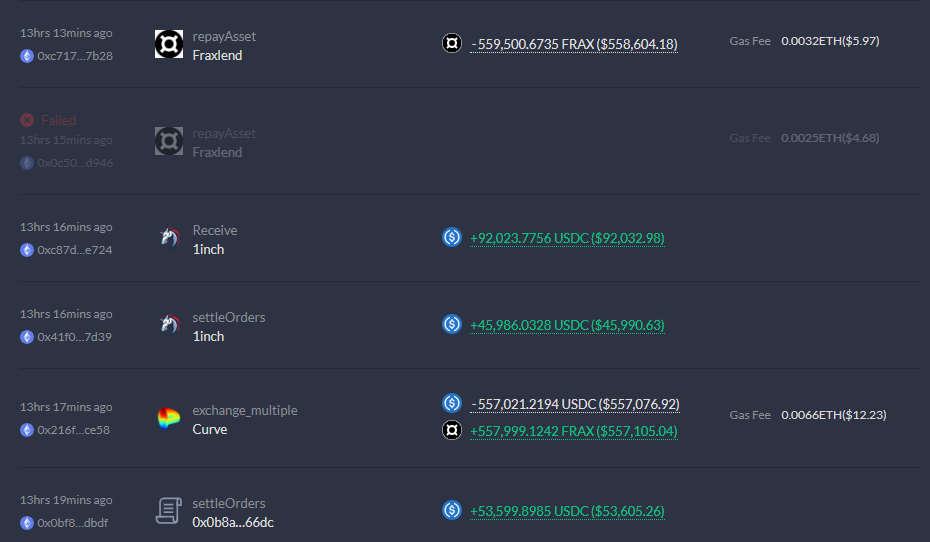
Task: Click contract address 0x0b8a...66dc
Action: coord(233,522)
